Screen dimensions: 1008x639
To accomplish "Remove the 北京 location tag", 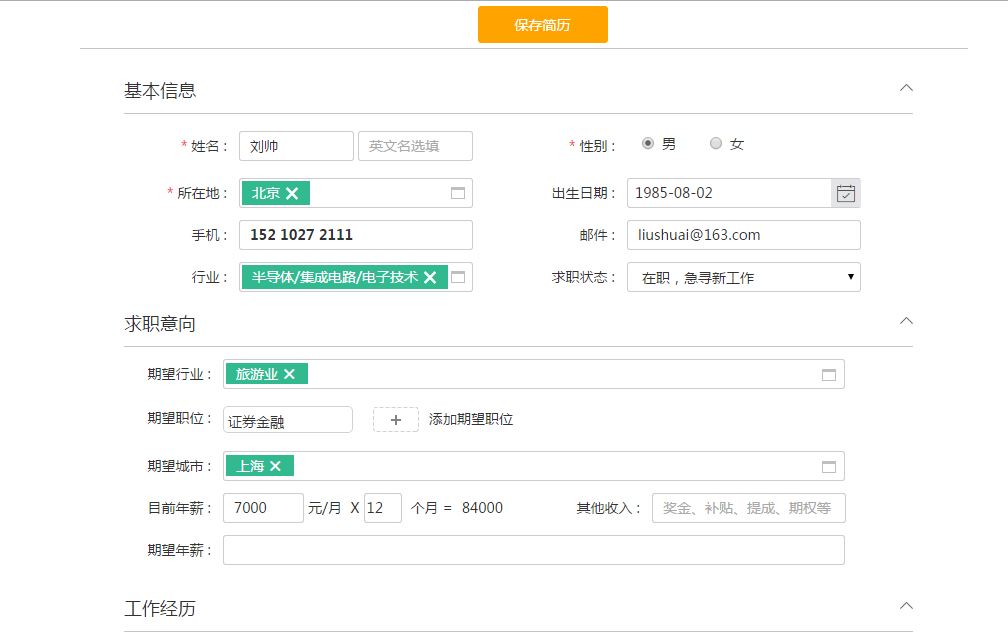I will (292, 193).
